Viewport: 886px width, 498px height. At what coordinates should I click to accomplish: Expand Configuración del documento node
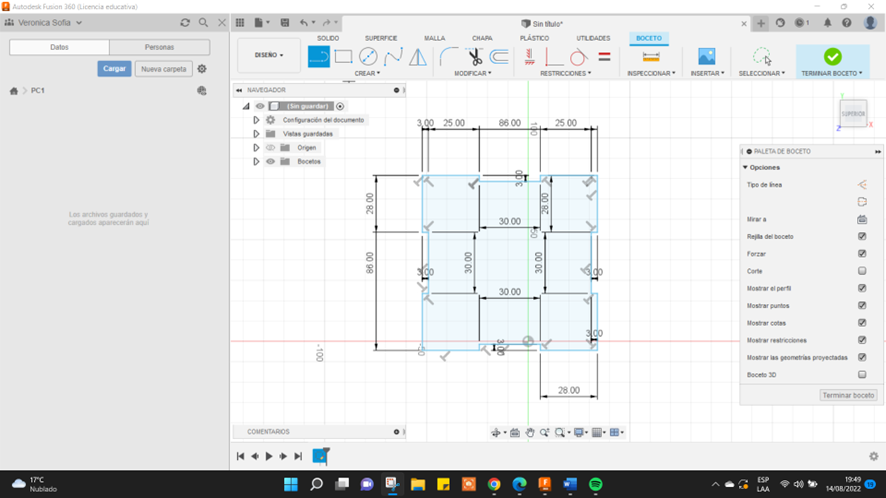tap(256, 120)
